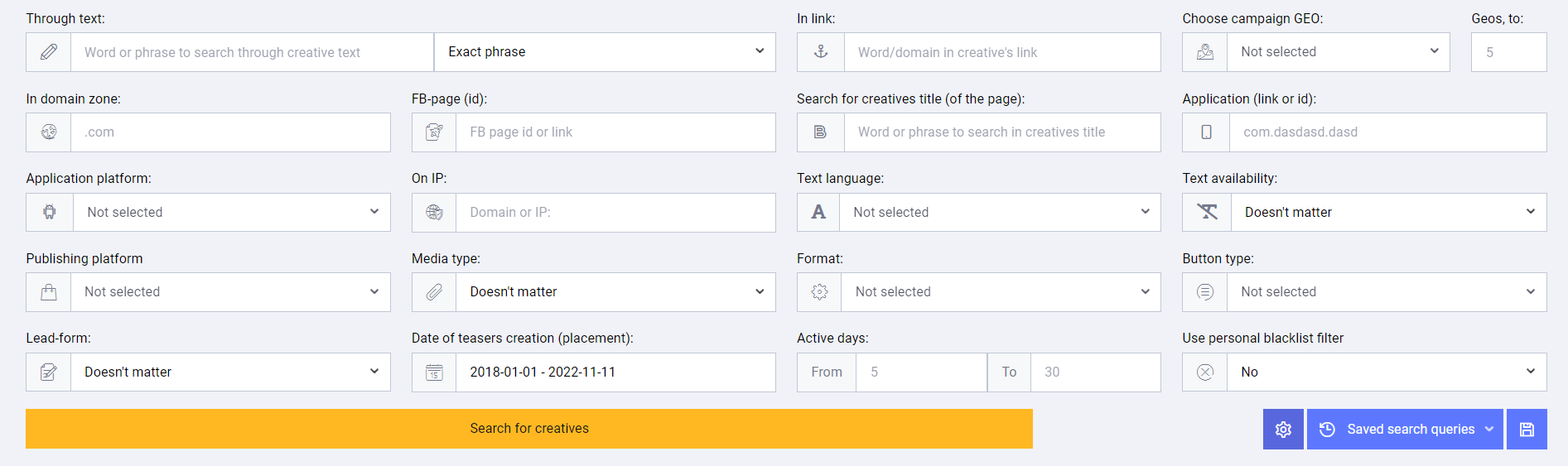Viewport: 1568px width, 466px height.
Task: Click the letter A Text language icon
Action: [x=818, y=212]
